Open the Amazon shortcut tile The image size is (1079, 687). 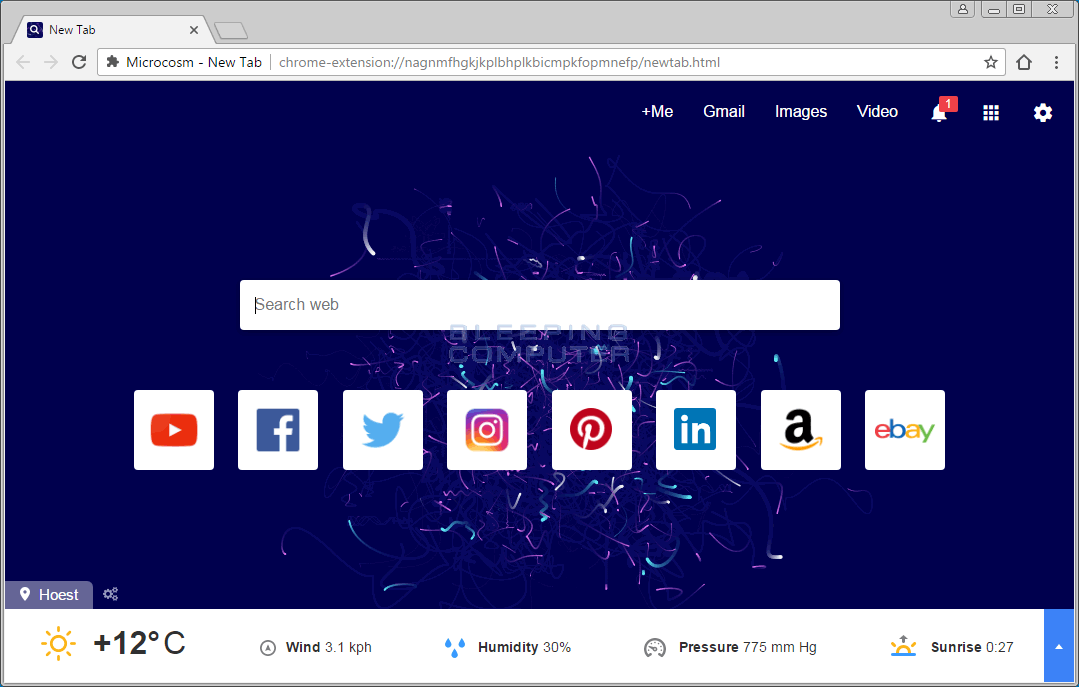(801, 430)
